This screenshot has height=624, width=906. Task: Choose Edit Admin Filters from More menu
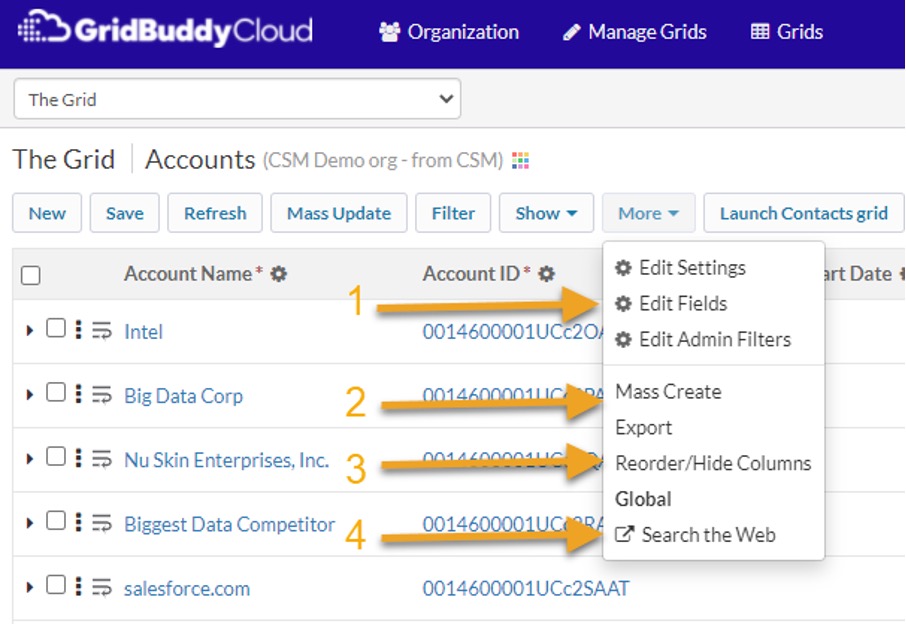point(703,339)
